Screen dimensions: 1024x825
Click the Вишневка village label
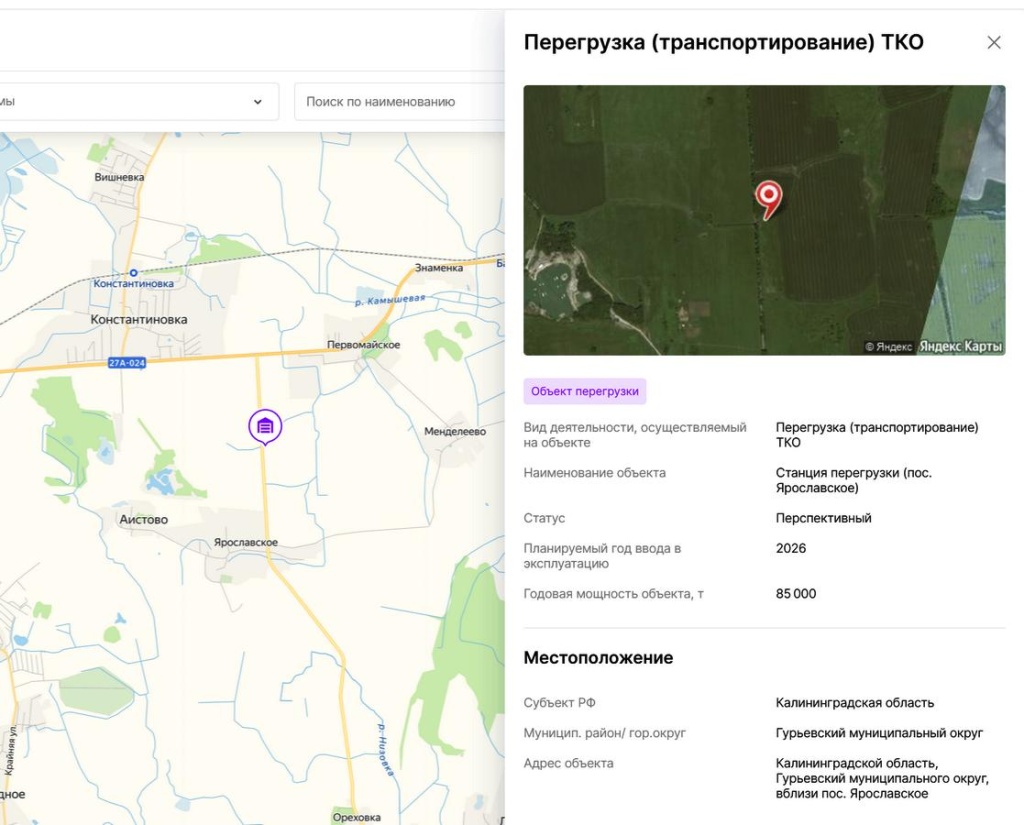(x=119, y=177)
